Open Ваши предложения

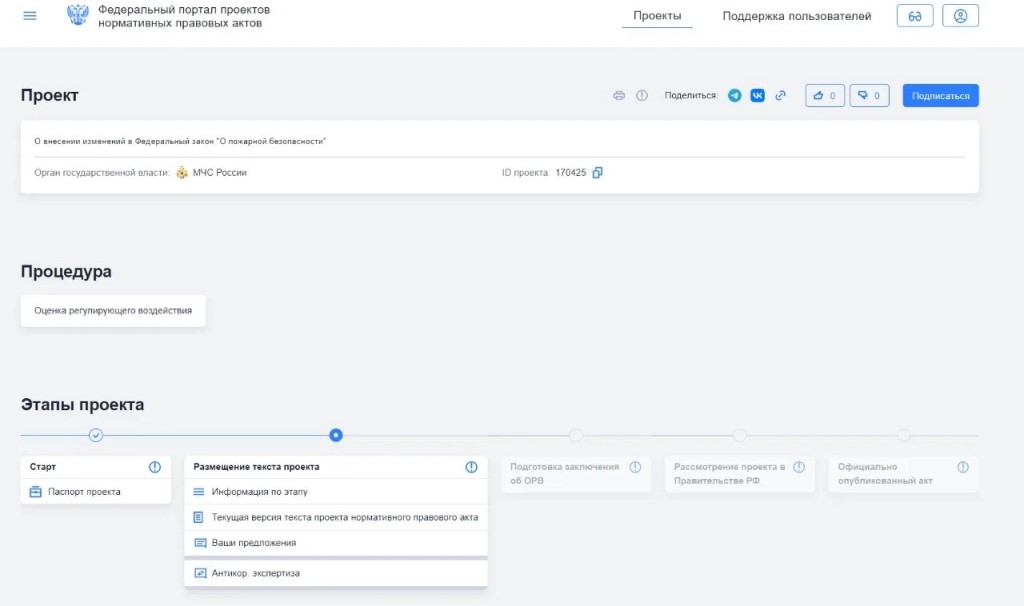click(336, 543)
